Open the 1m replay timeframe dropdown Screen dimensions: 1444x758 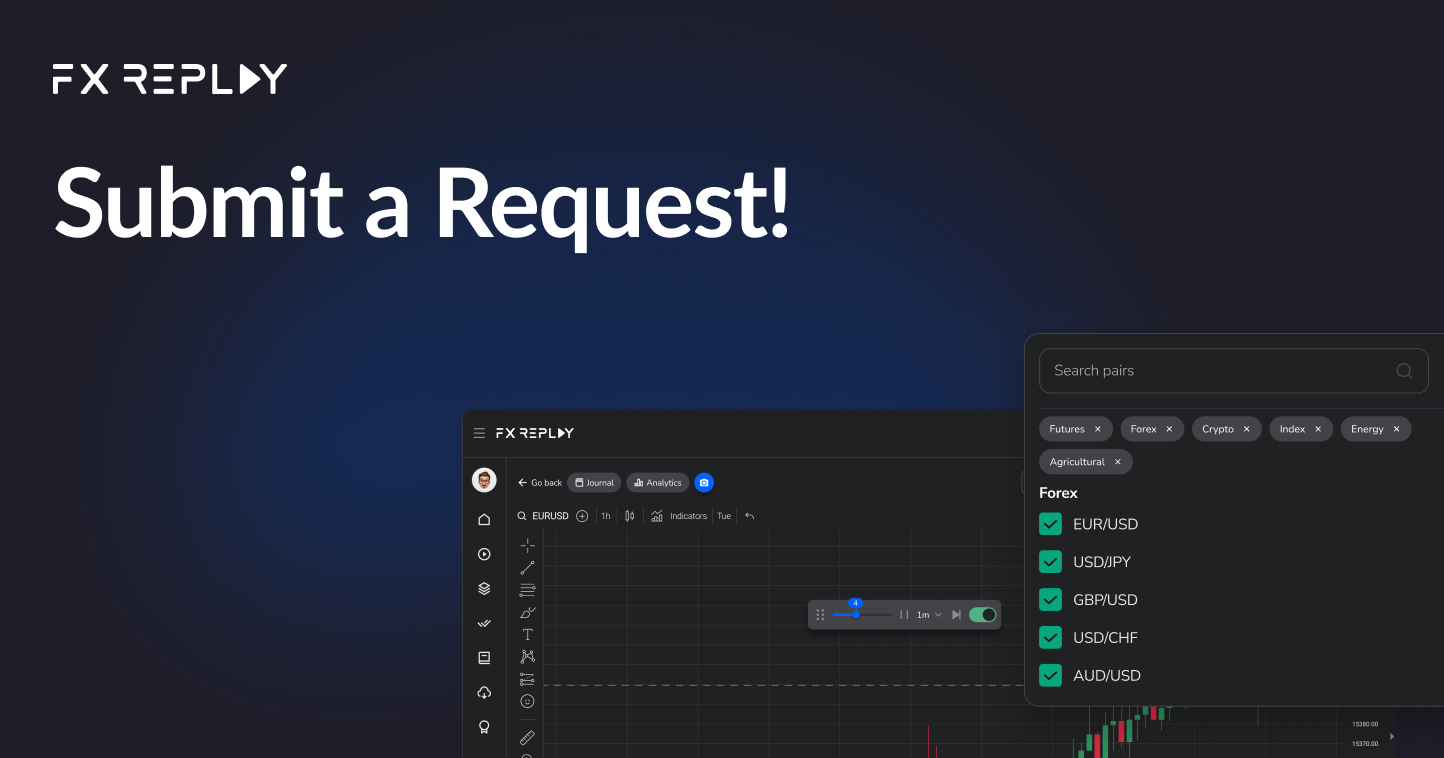pos(928,614)
